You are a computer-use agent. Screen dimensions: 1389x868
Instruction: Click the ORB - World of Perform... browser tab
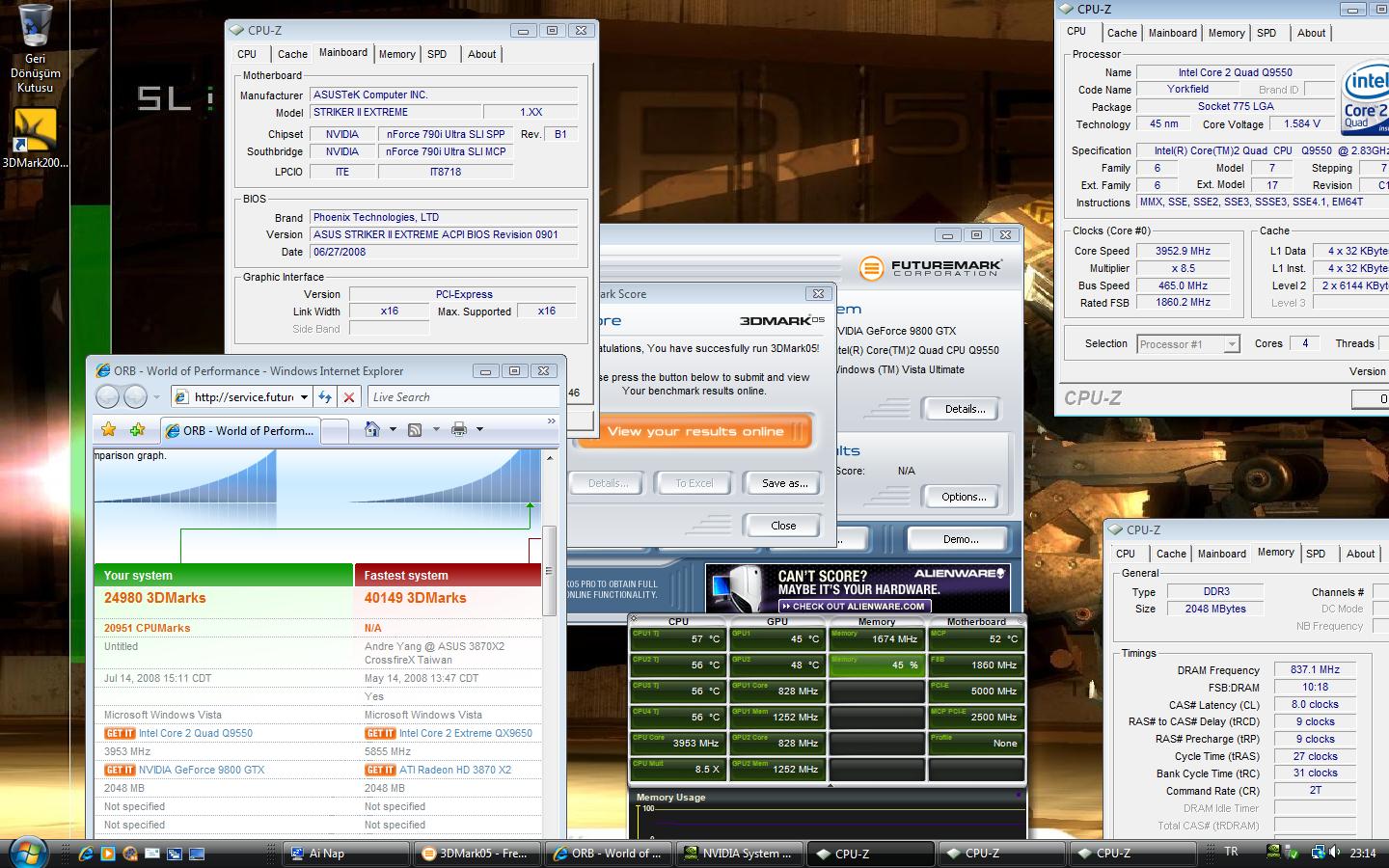[238, 431]
